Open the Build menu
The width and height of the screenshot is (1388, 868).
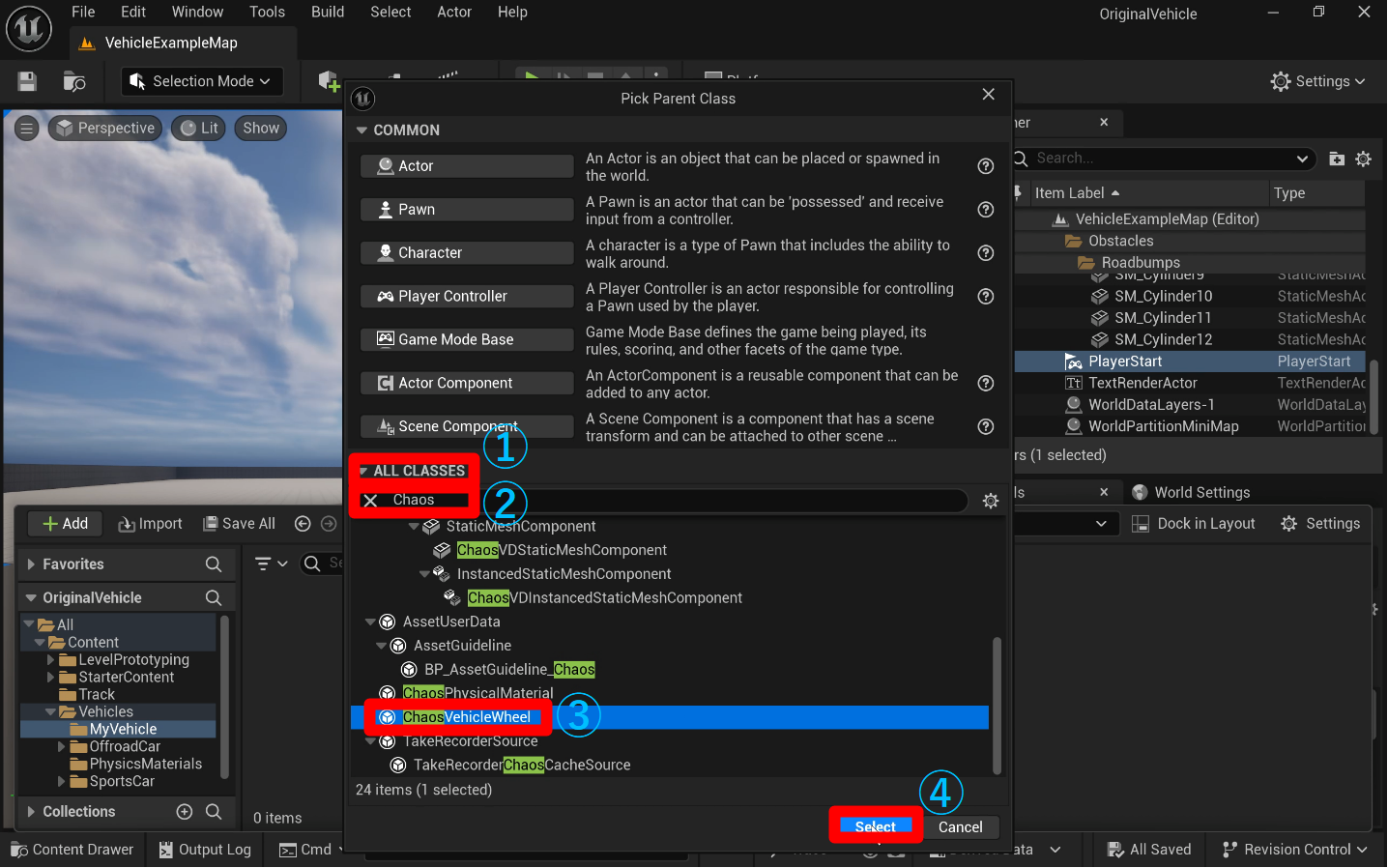click(328, 12)
